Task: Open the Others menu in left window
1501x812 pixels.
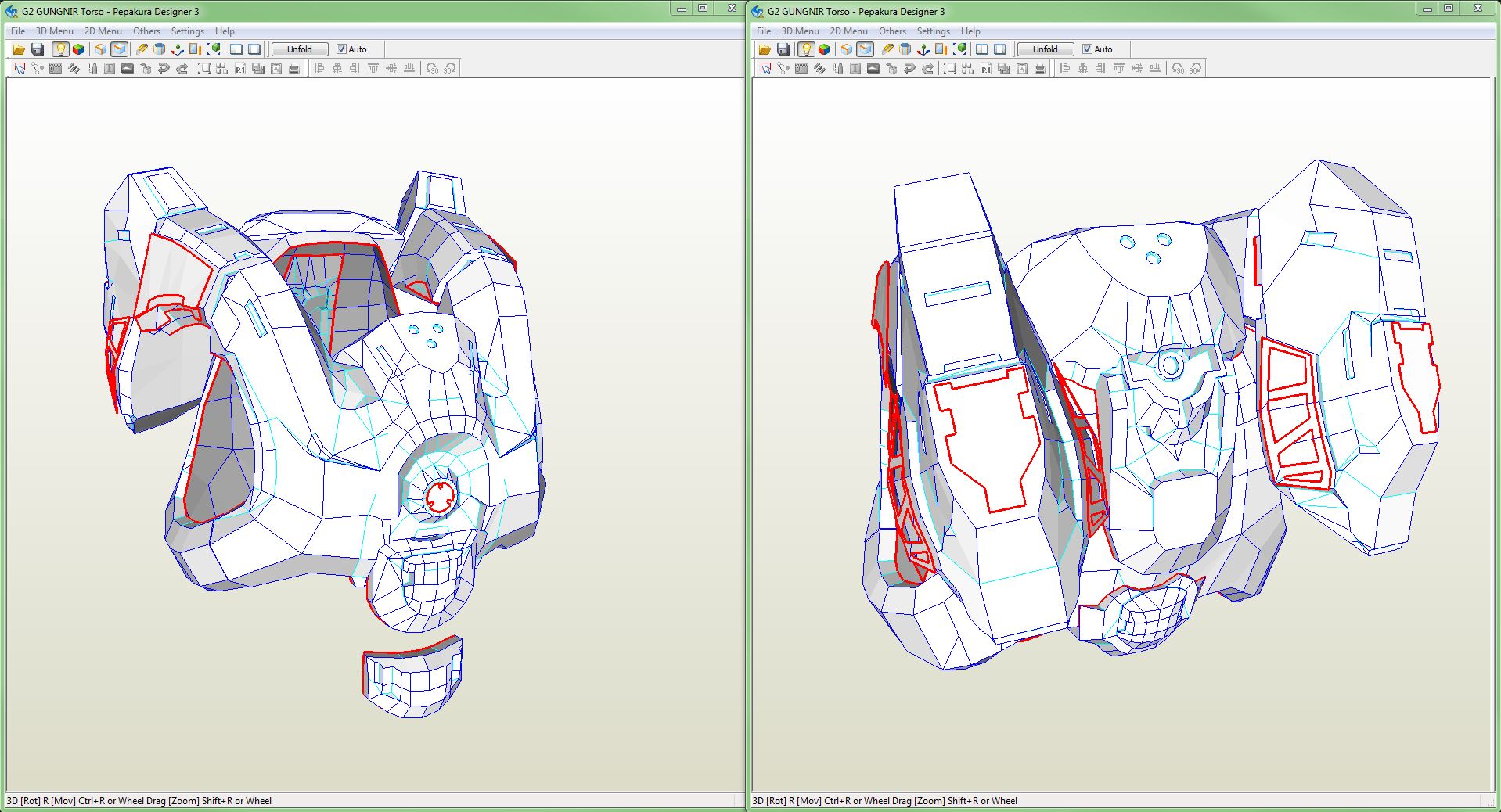Action: pyautogui.click(x=146, y=31)
